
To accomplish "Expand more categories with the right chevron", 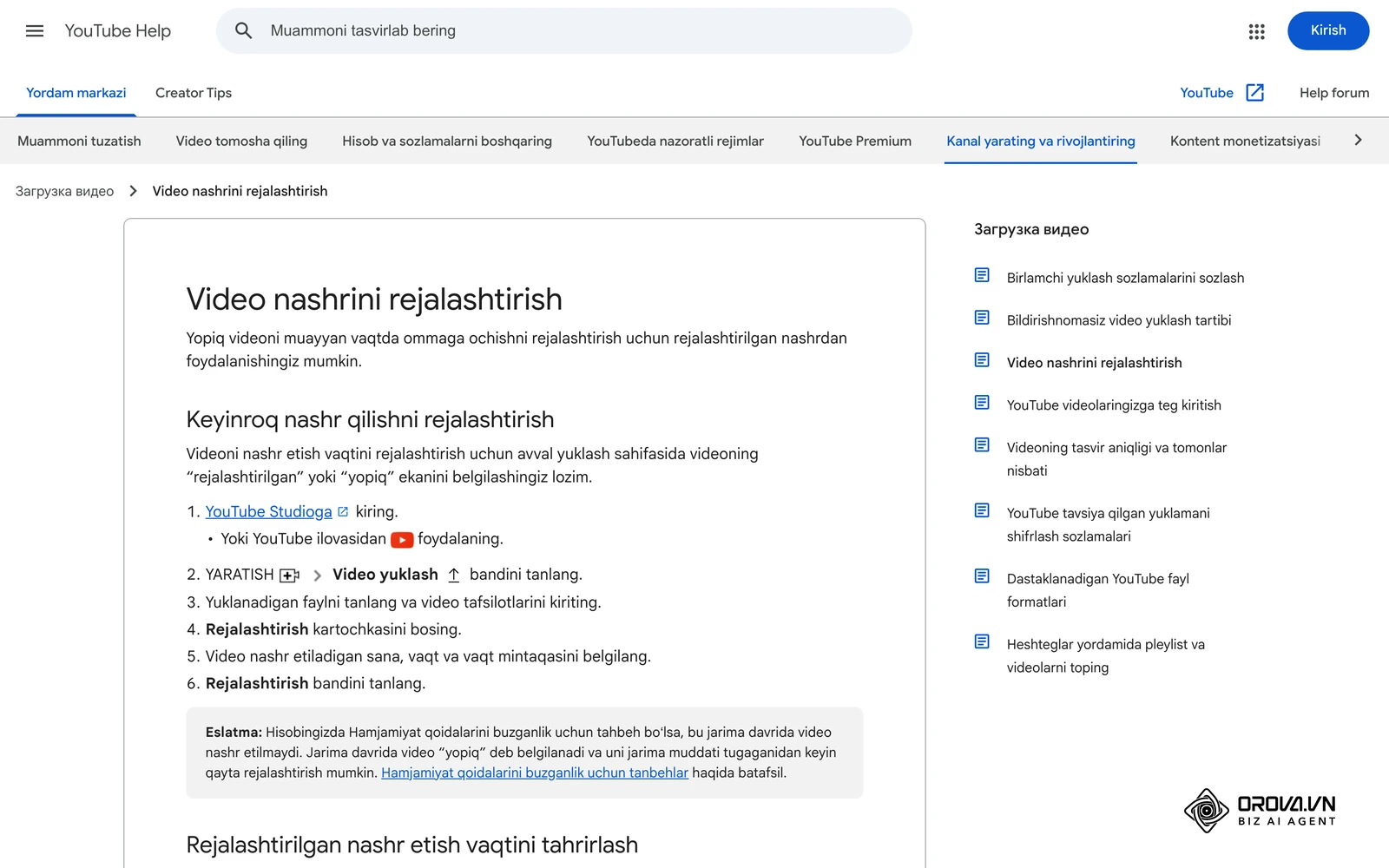I will 1359,141.
